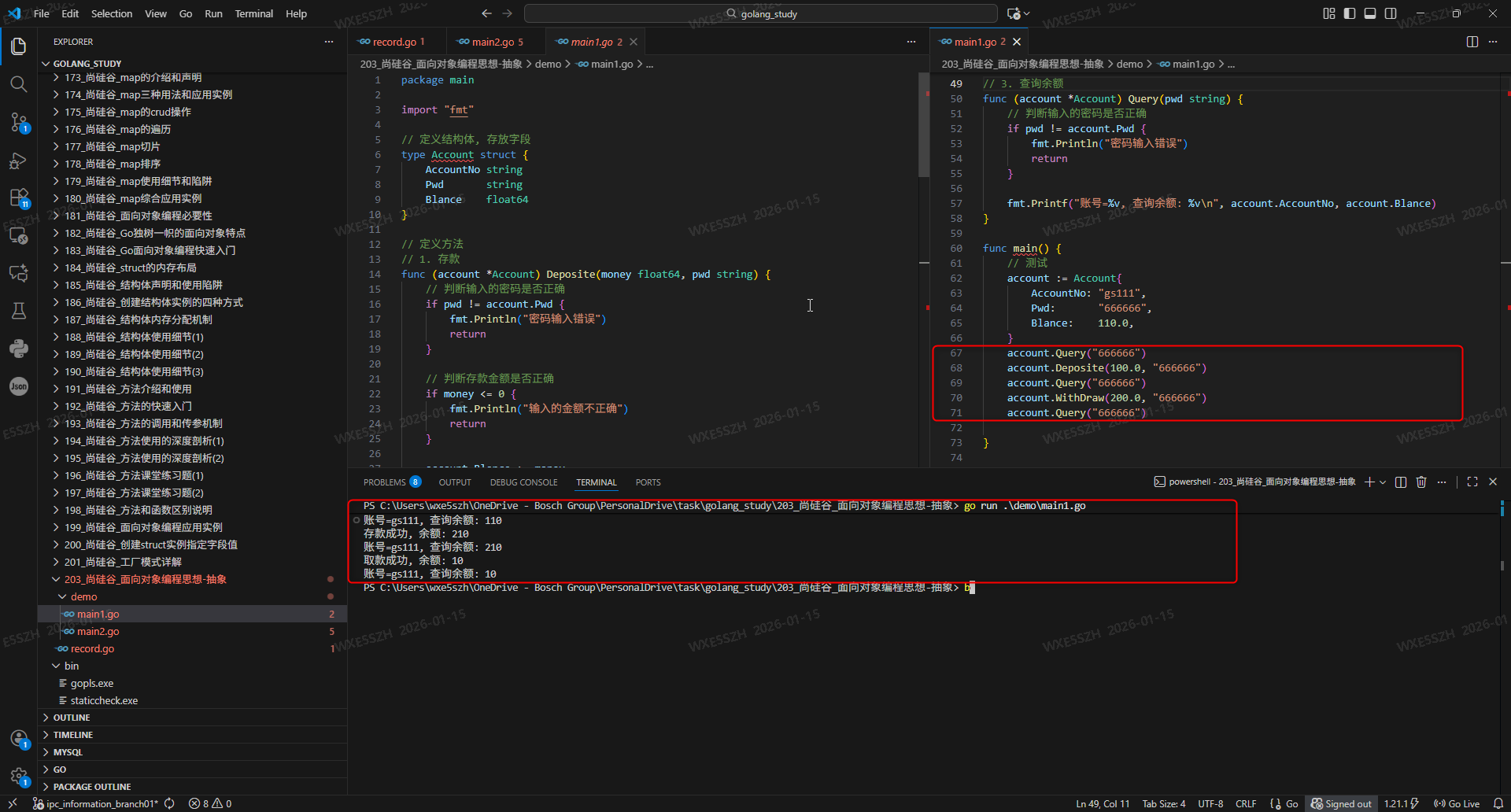Launch a new terminal with plus icon
The image size is (1511, 812).
(x=1369, y=482)
